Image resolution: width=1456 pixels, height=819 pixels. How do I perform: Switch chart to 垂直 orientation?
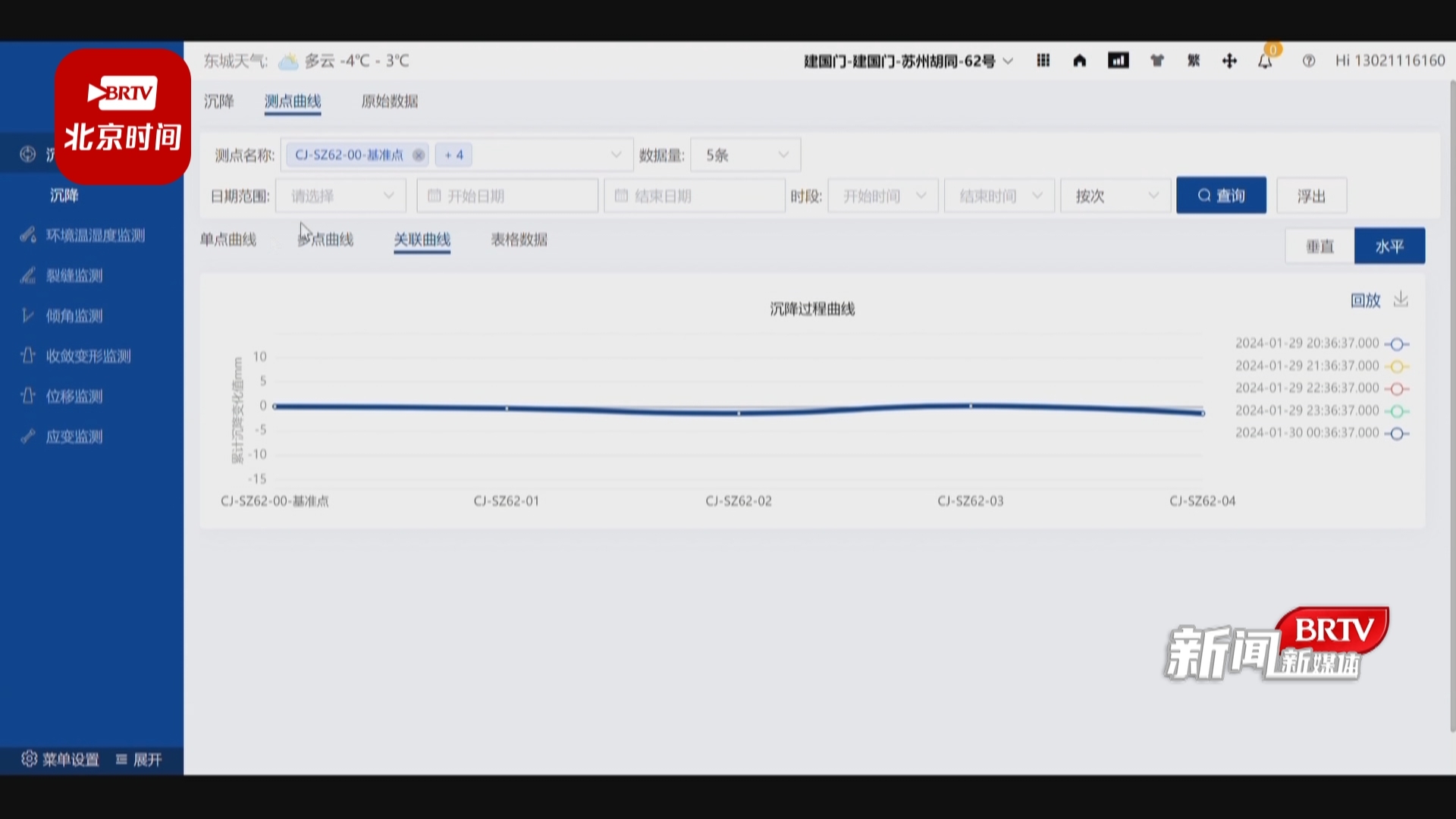tap(1319, 246)
